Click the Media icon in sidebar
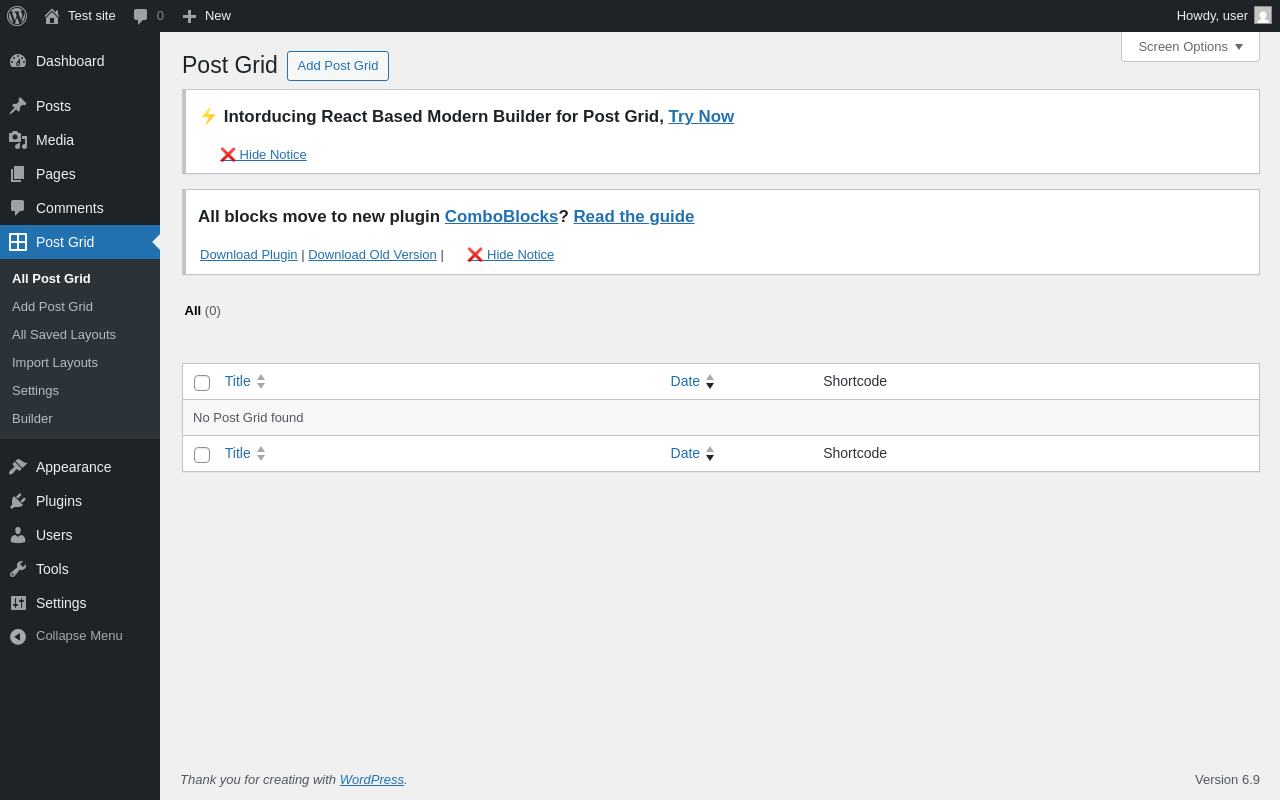The width and height of the screenshot is (1280, 800). coord(18,140)
